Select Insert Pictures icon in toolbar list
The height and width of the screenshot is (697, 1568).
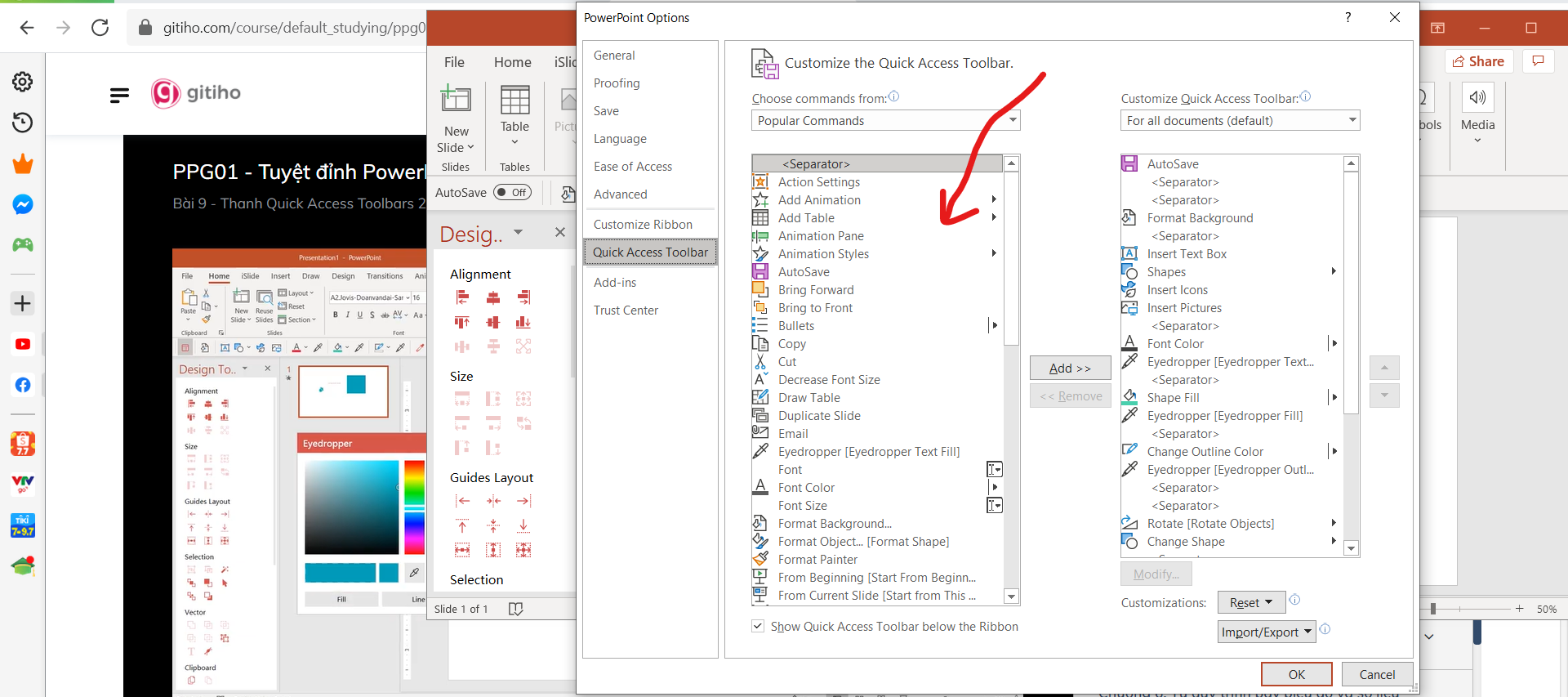(x=1129, y=307)
